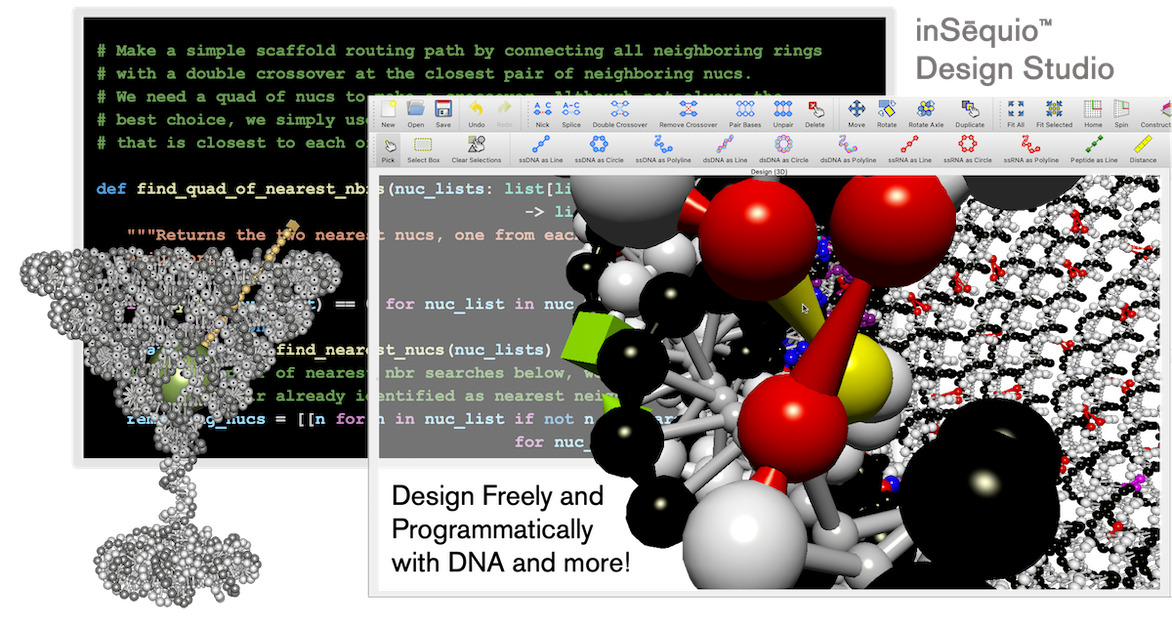Click the Pair Bases icon

point(744,112)
